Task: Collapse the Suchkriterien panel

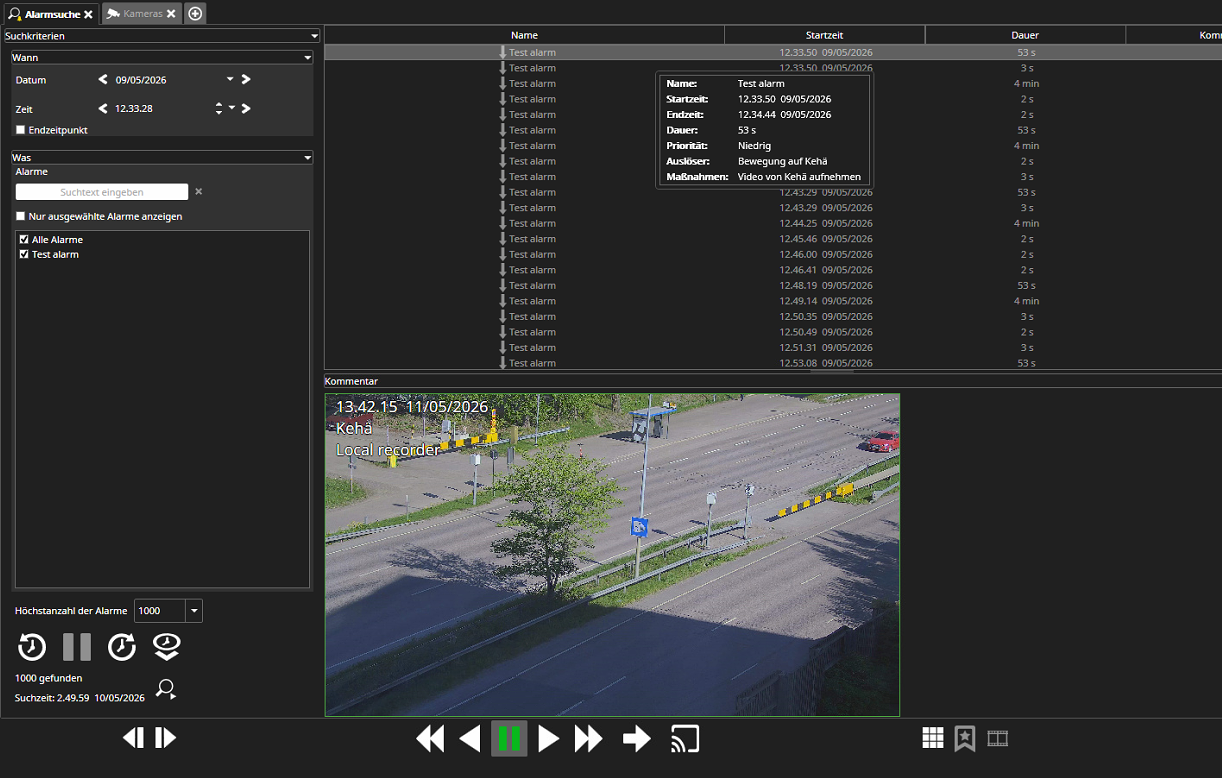Action: pos(314,36)
